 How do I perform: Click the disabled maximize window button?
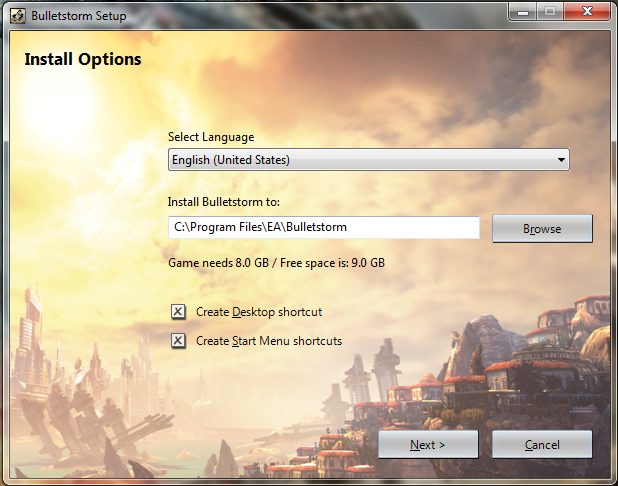[550, 12]
